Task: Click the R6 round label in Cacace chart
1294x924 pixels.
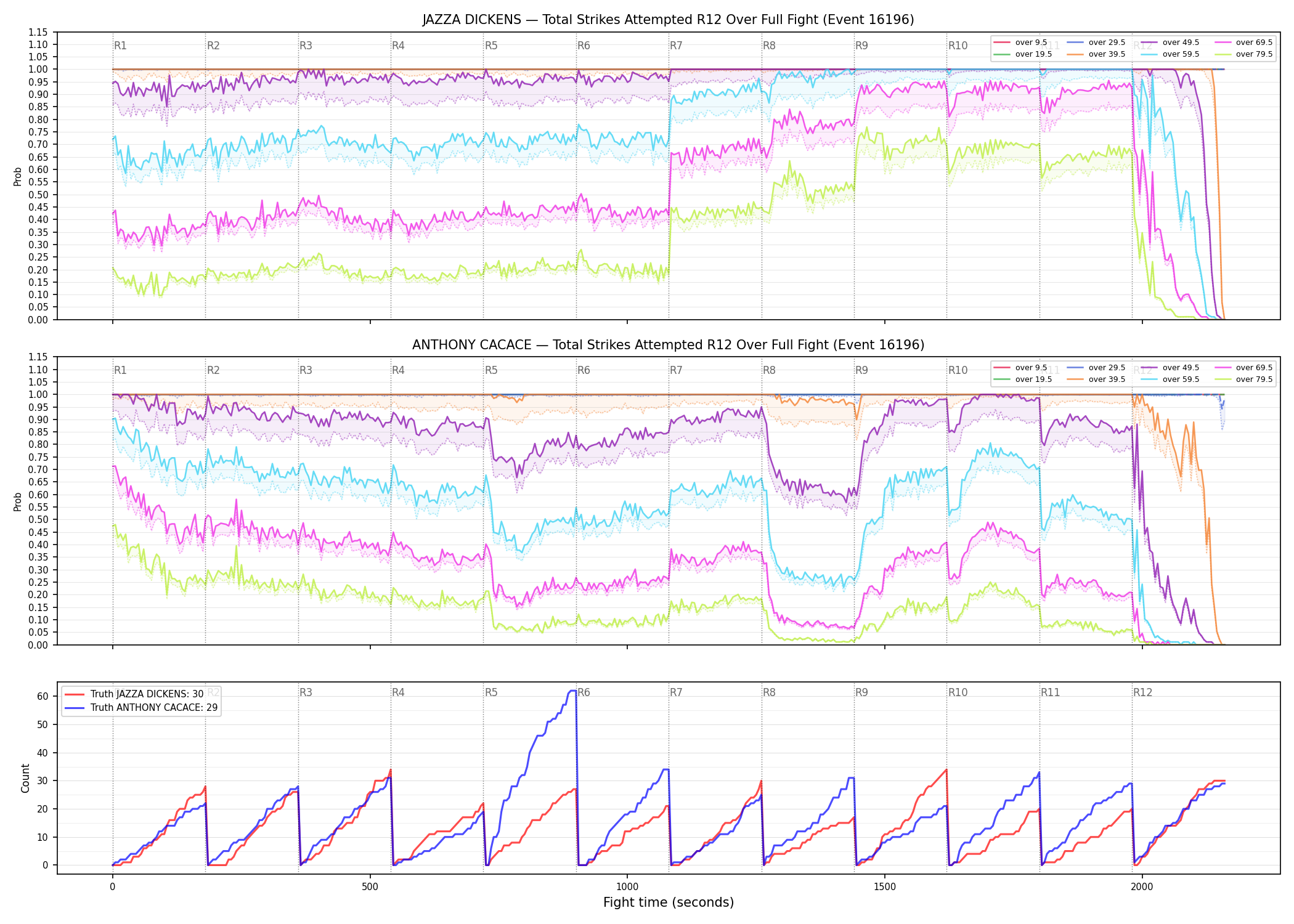Action: (584, 370)
